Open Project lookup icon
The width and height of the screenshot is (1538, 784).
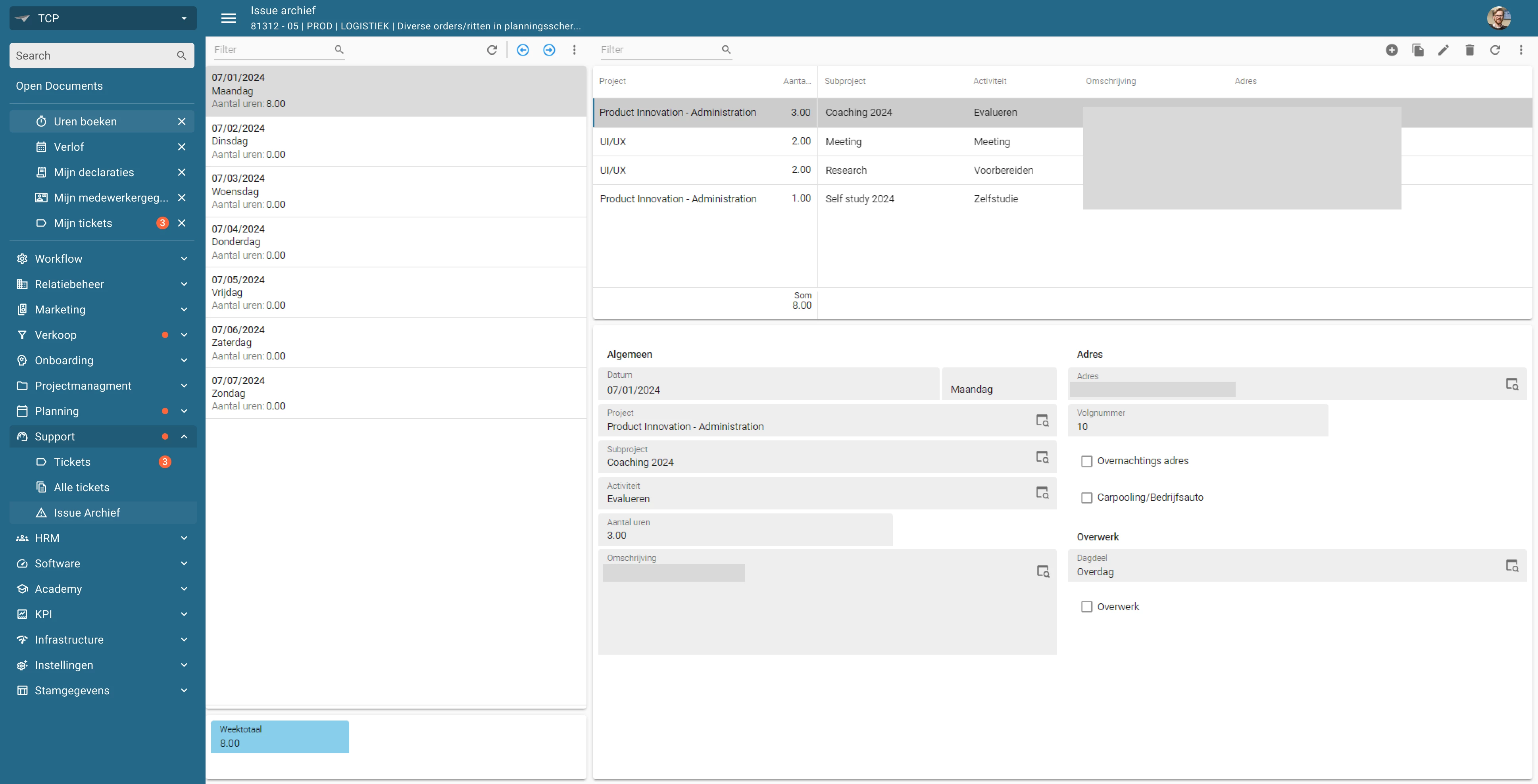1042,420
